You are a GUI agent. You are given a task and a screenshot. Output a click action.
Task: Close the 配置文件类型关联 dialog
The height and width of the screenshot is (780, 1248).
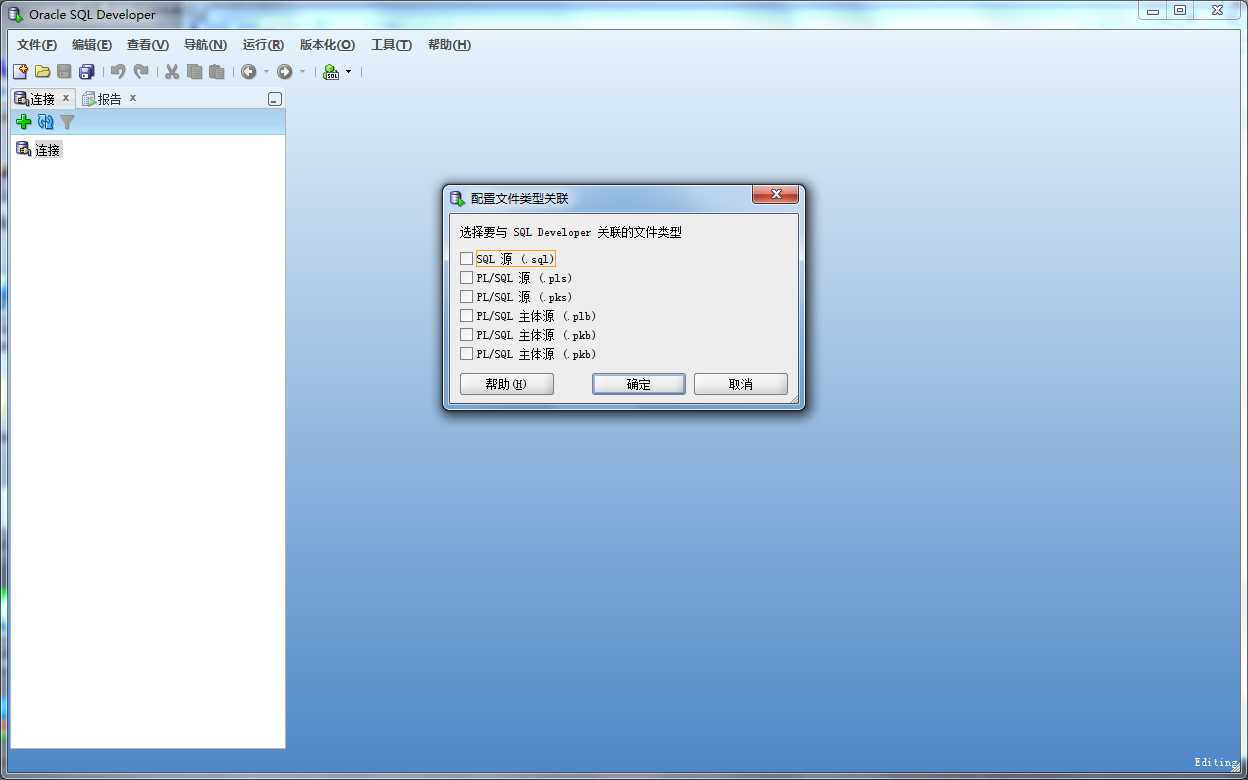(x=774, y=196)
